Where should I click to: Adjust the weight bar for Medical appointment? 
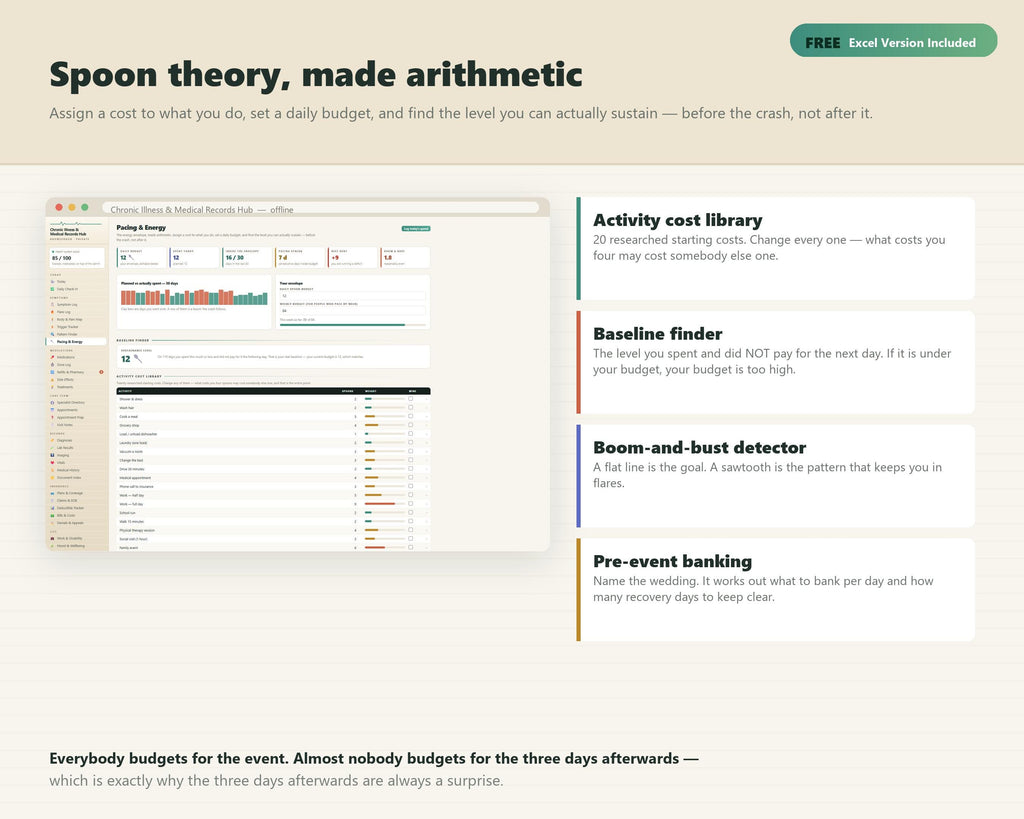coord(385,477)
